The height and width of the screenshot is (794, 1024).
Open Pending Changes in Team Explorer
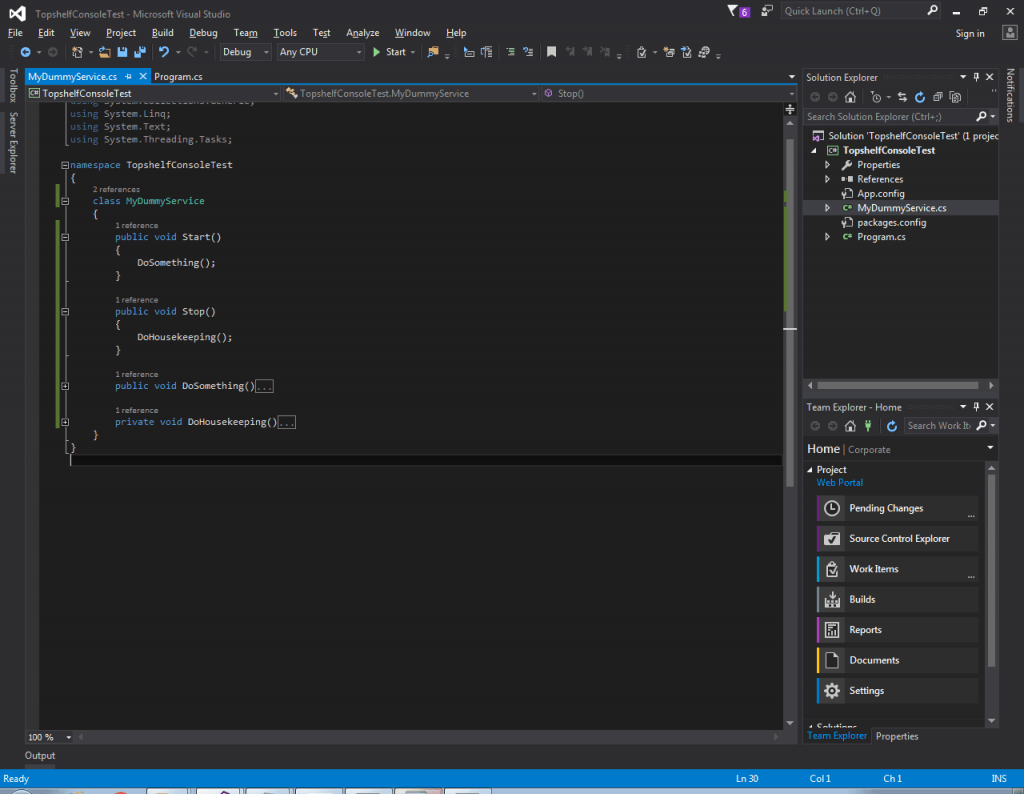point(897,509)
